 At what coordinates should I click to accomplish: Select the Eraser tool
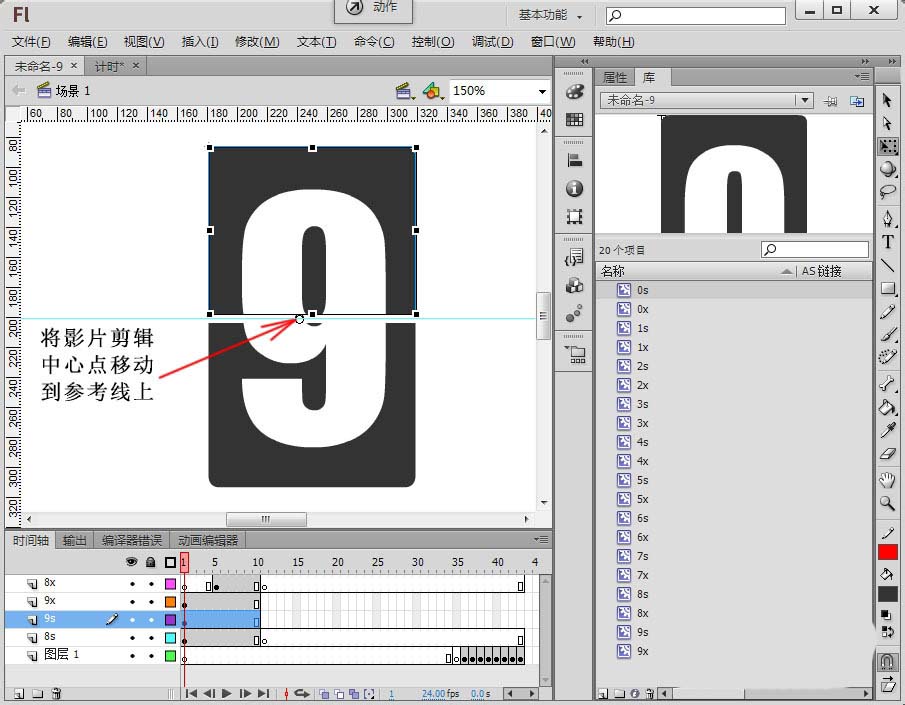pos(888,454)
